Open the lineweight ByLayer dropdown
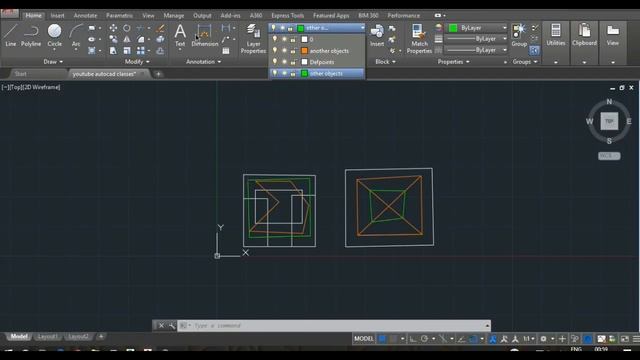The height and width of the screenshot is (360, 640). click(476, 39)
